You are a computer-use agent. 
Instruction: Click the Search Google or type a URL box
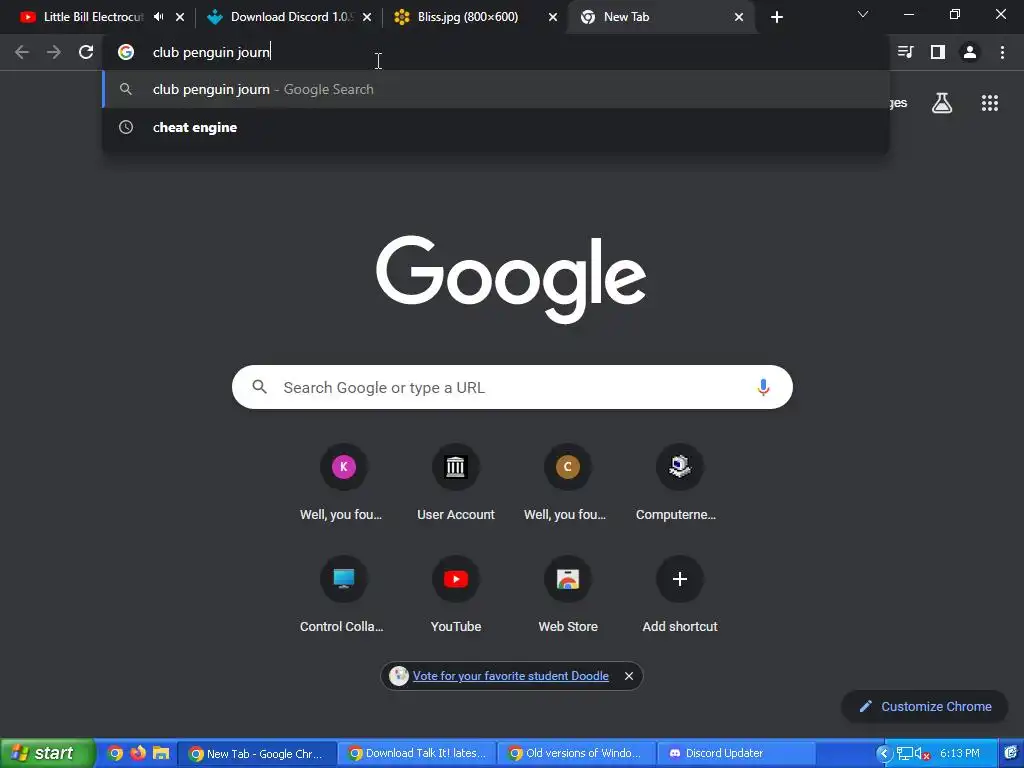click(512, 387)
